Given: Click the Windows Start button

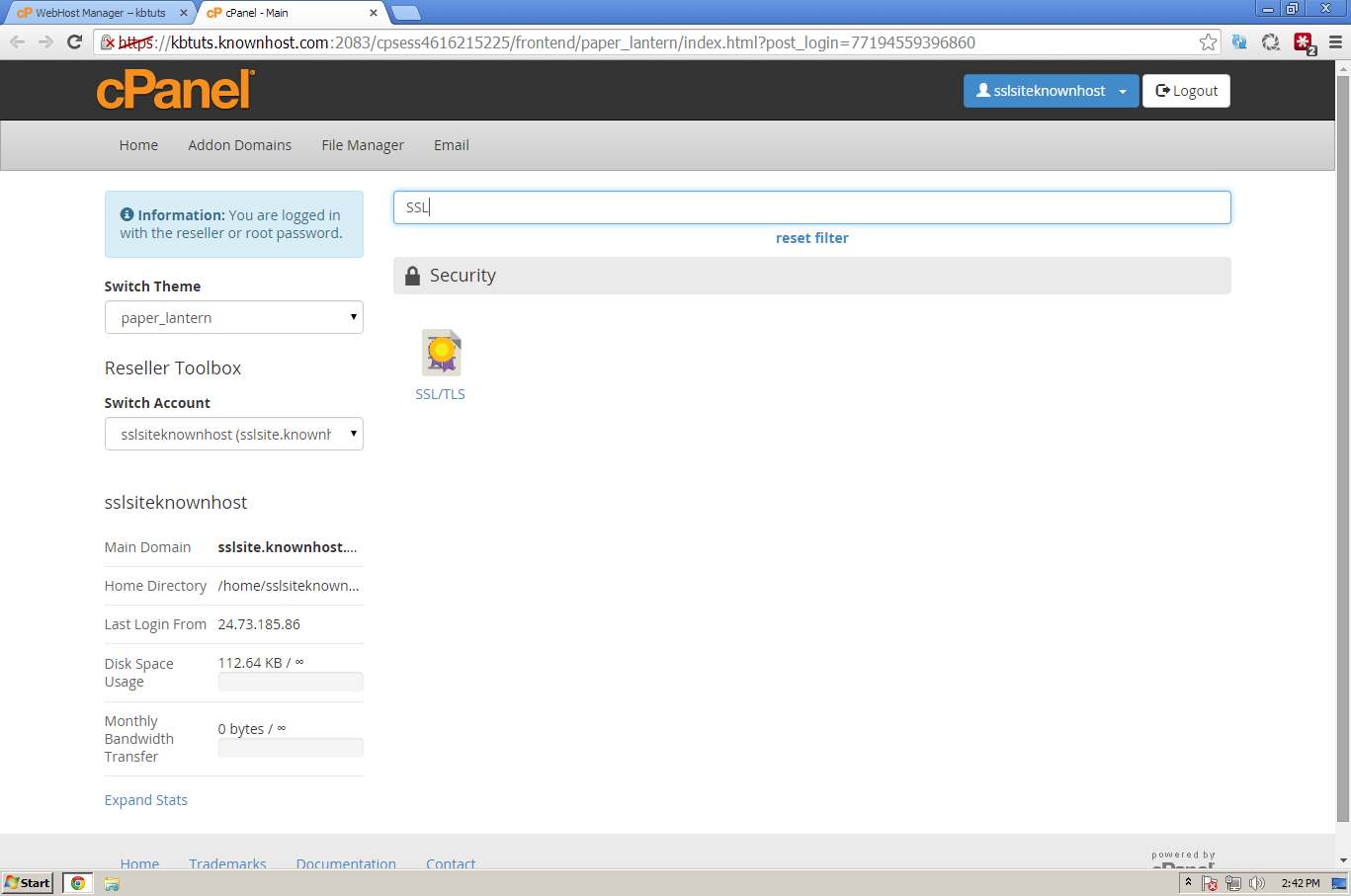Looking at the screenshot, I should click(x=28, y=883).
